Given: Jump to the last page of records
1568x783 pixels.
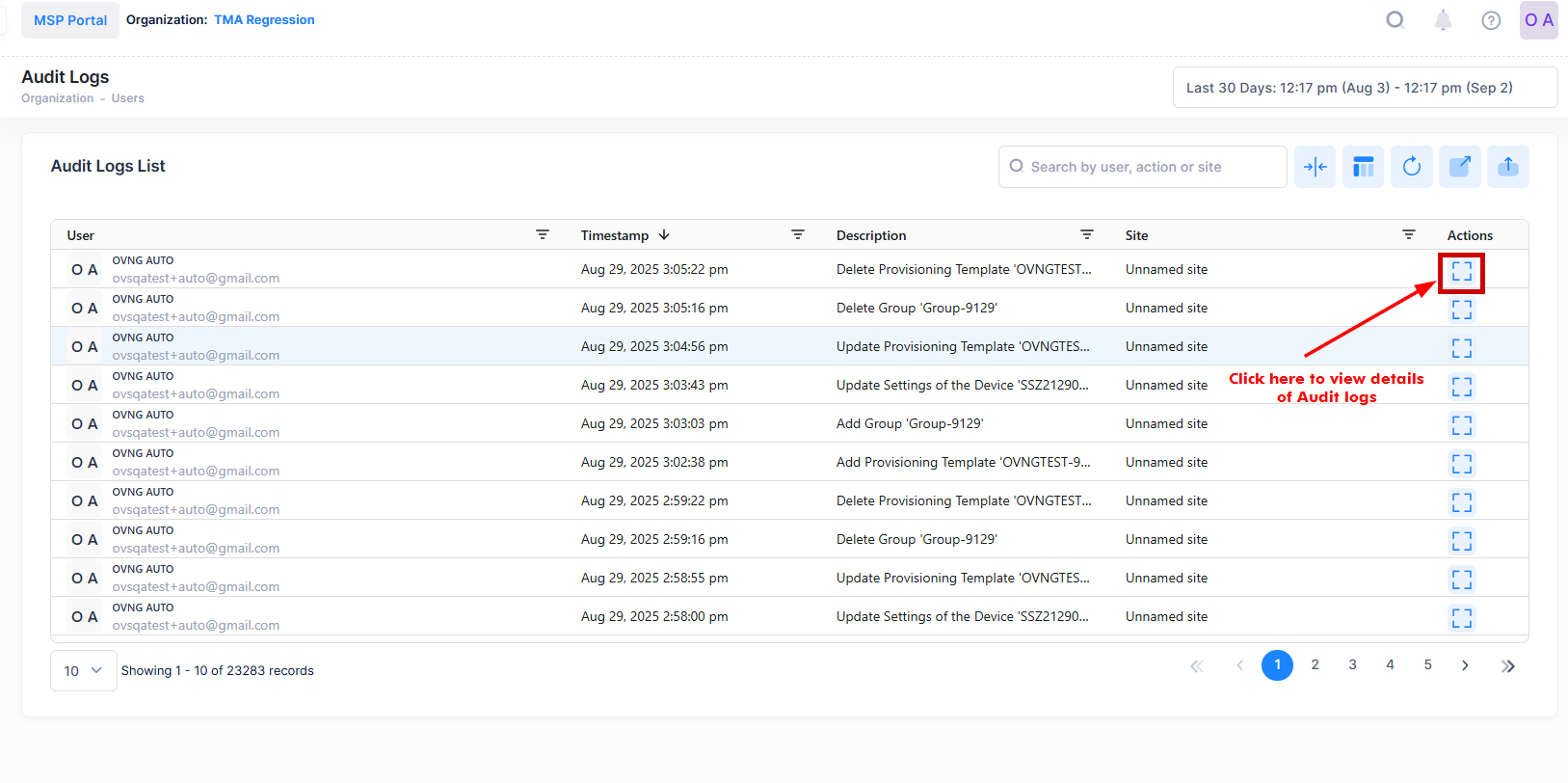Looking at the screenshot, I should click(x=1507, y=665).
